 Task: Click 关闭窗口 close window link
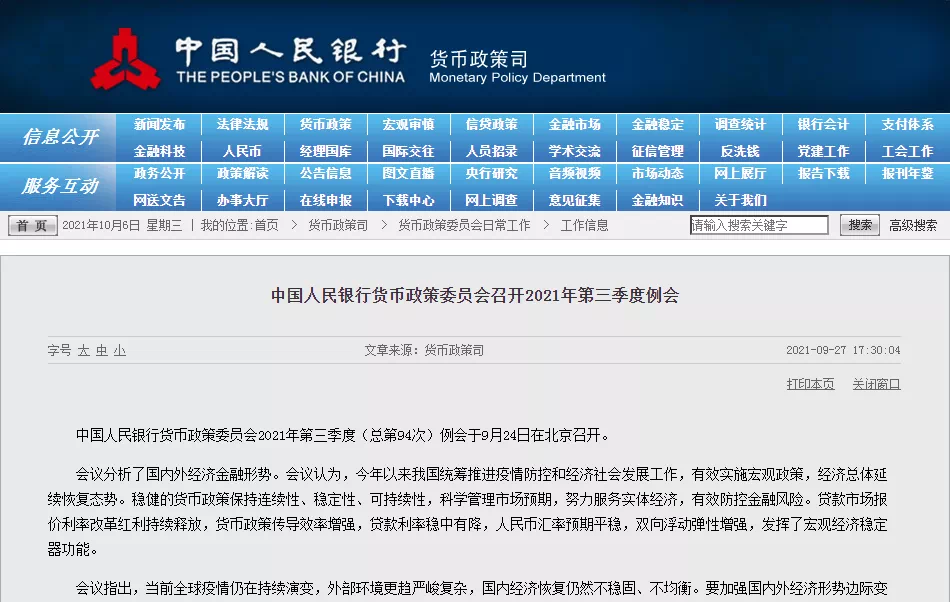(877, 384)
